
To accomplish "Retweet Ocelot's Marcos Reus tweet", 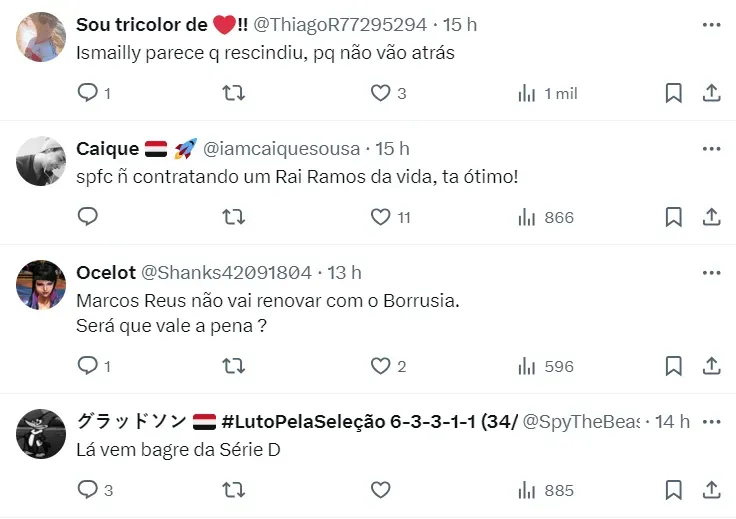I will (x=233, y=366).
